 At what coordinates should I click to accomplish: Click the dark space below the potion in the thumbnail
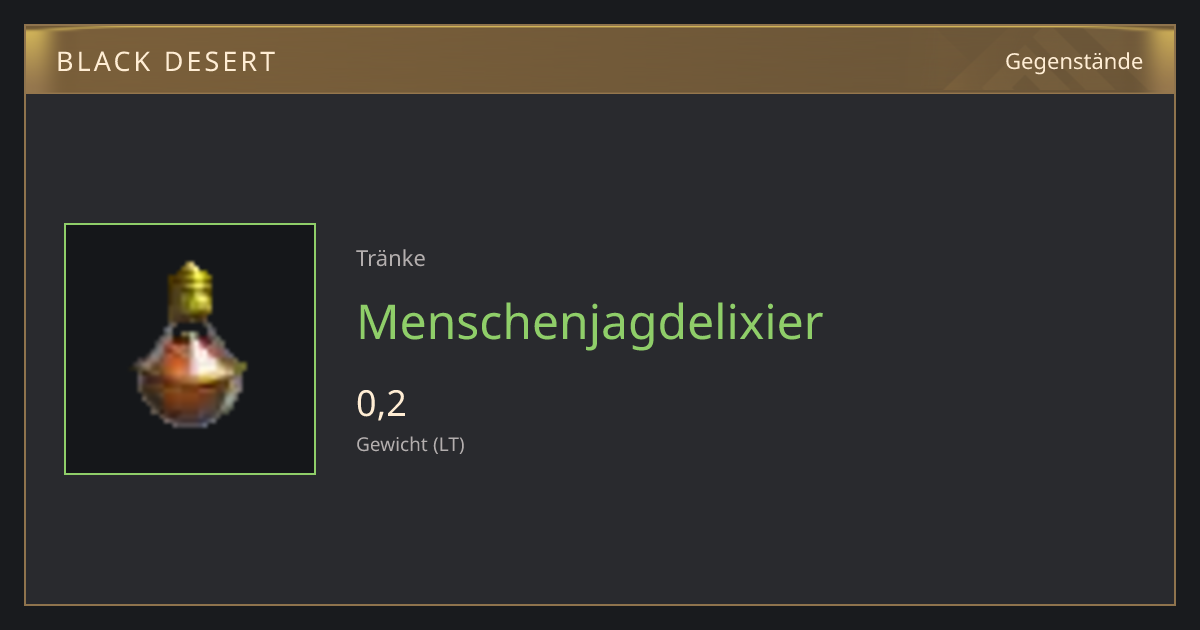[x=190, y=451]
